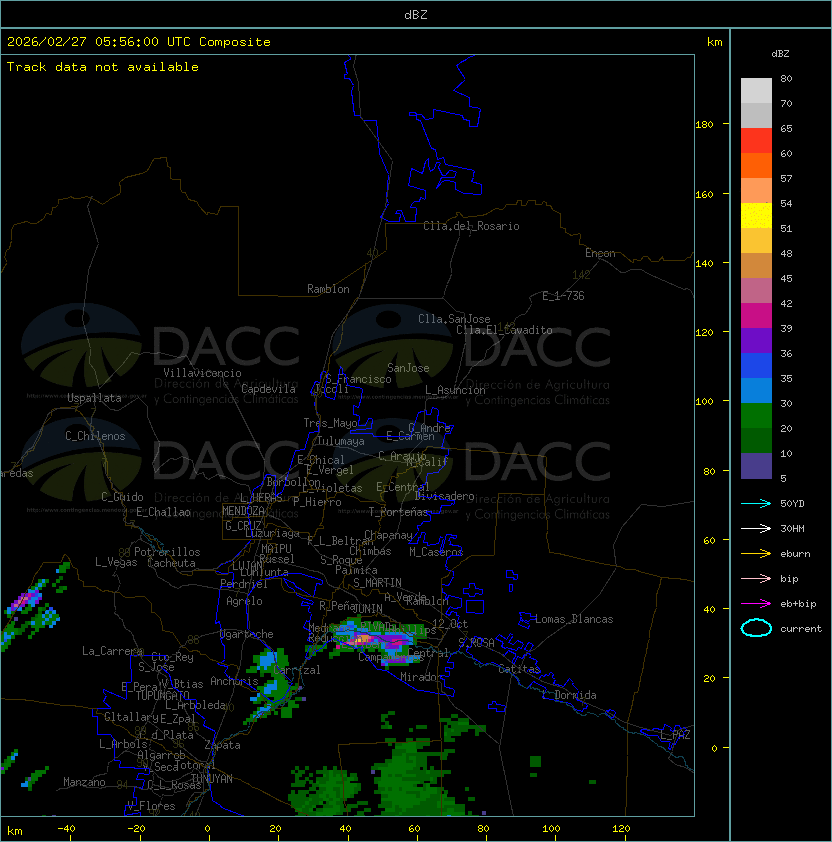Pick the light gray swatch below 80 dBZ
The image size is (832, 842).
[x=756, y=91]
